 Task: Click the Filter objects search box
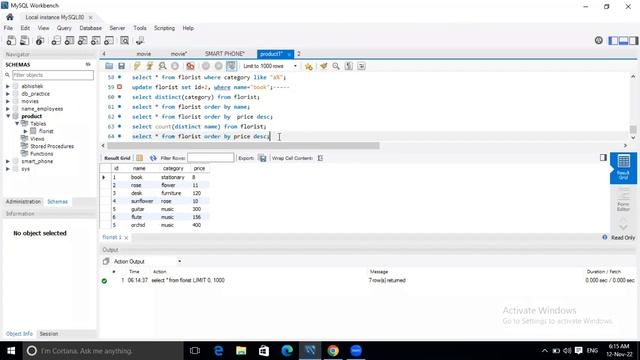pyautogui.click(x=53, y=75)
